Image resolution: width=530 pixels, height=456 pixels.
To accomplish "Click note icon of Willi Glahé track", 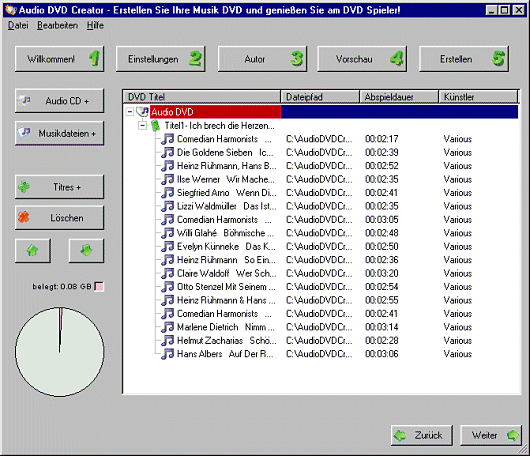I will pos(167,233).
